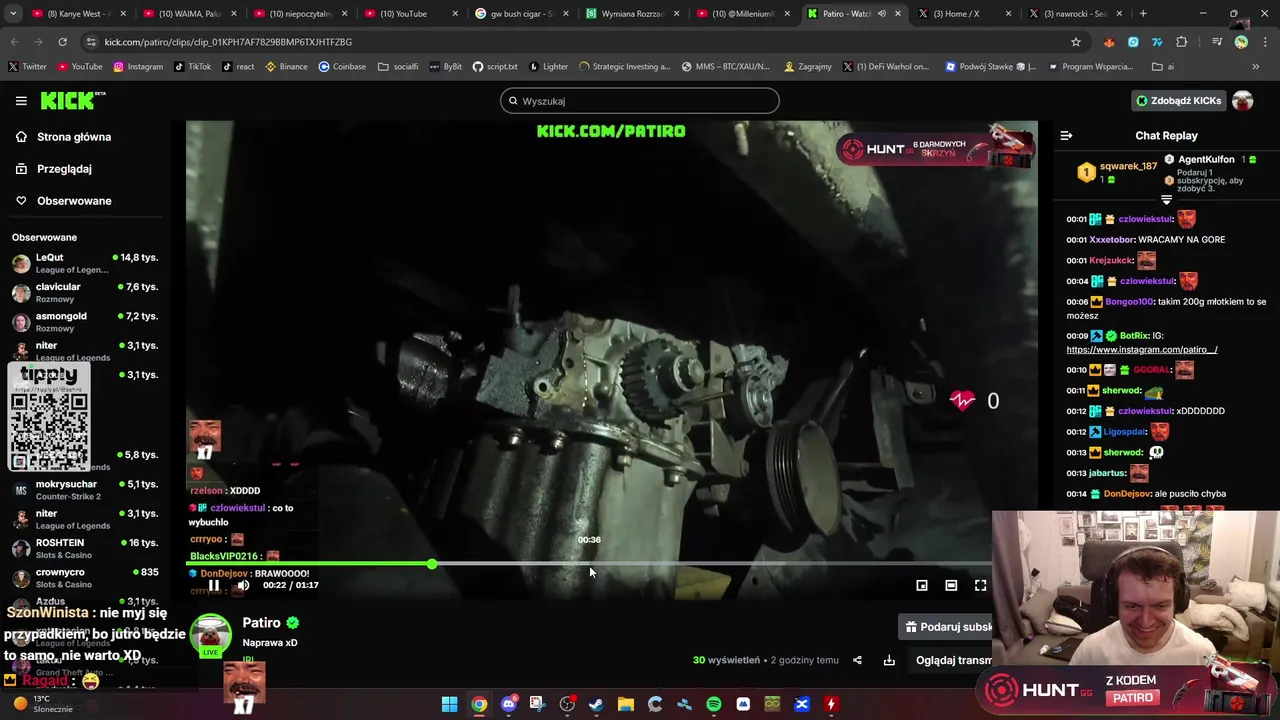Screen dimensions: 1280x720
Task: Go to Strona główna
Action: [x=74, y=137]
